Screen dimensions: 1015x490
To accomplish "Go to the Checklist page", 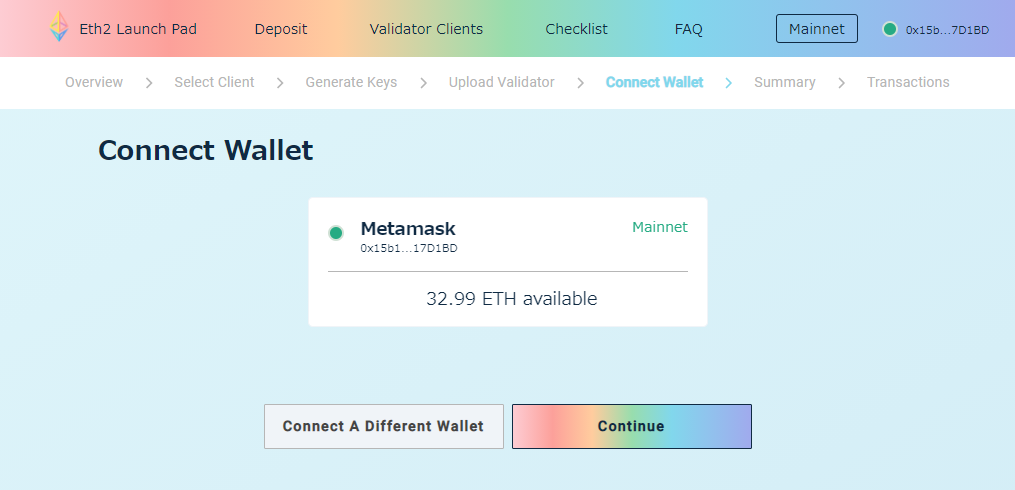I will pyautogui.click(x=576, y=29).
